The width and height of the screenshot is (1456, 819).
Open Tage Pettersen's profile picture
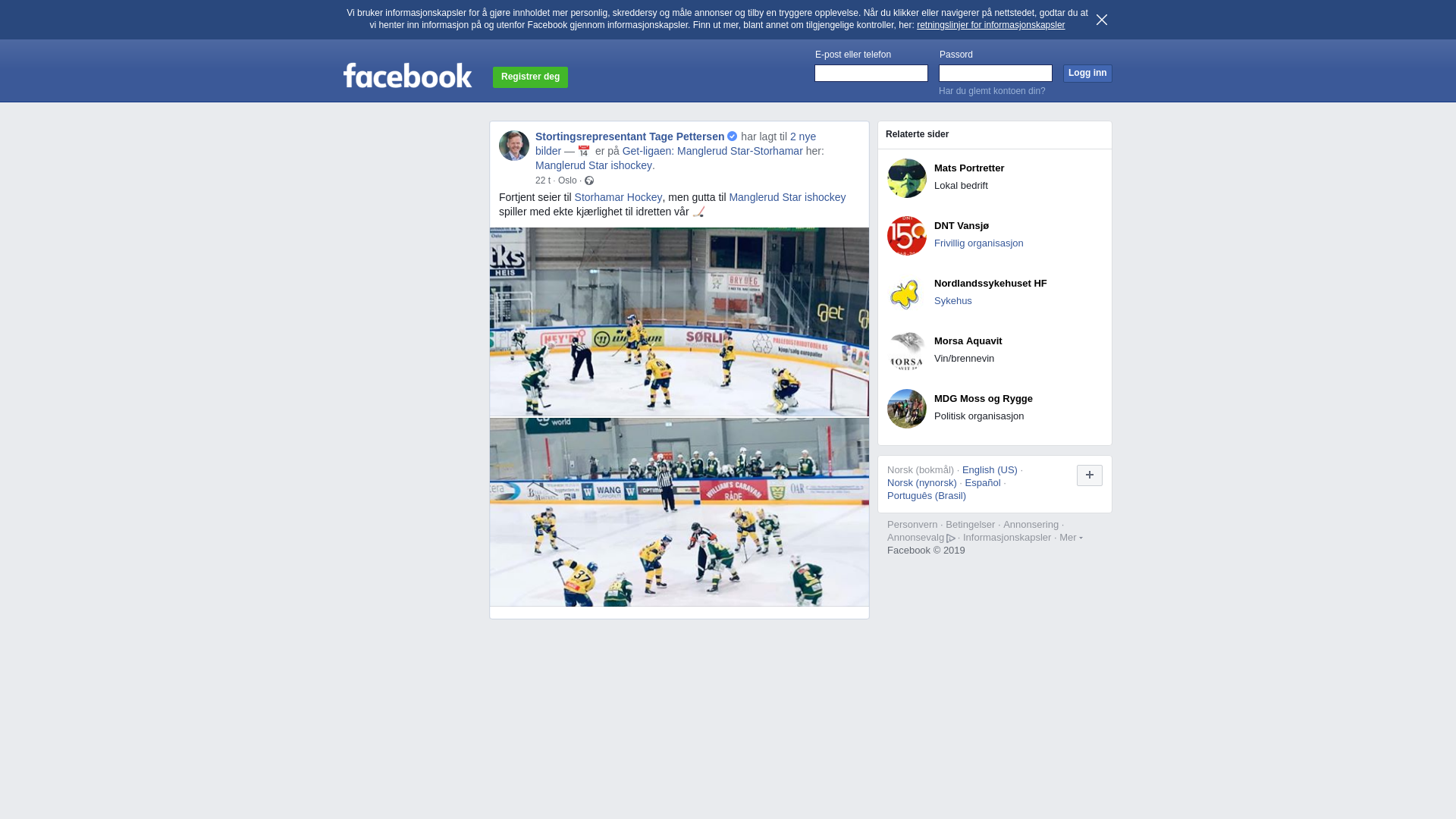click(x=514, y=146)
